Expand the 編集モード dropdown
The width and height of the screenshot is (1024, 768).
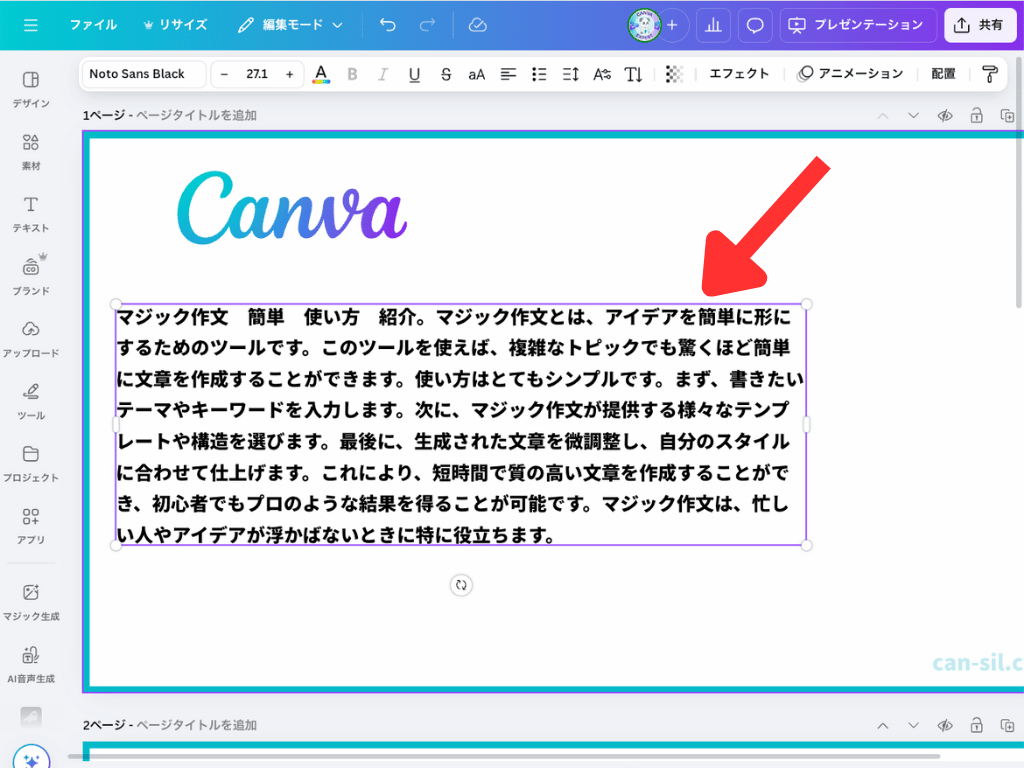pos(290,25)
